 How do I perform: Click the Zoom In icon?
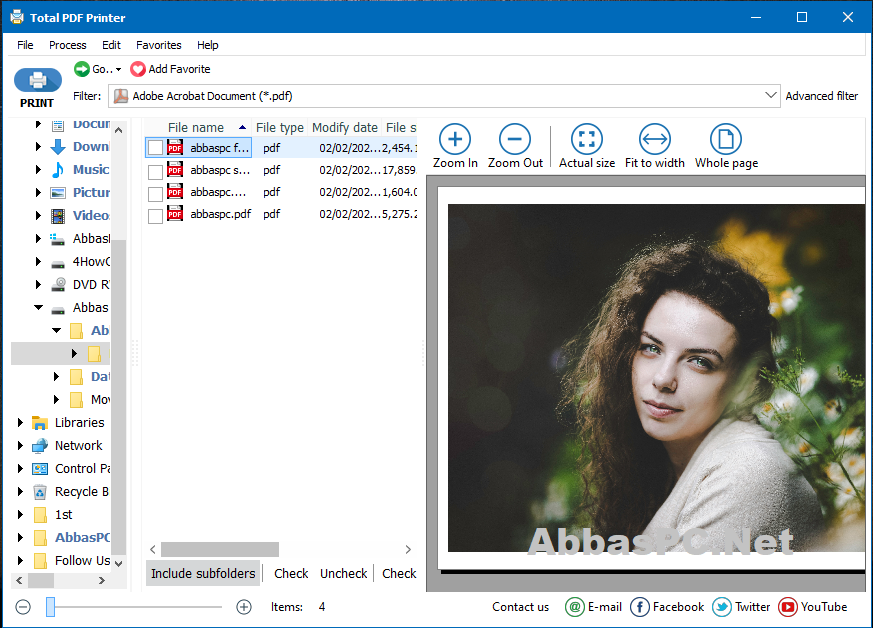[x=455, y=139]
